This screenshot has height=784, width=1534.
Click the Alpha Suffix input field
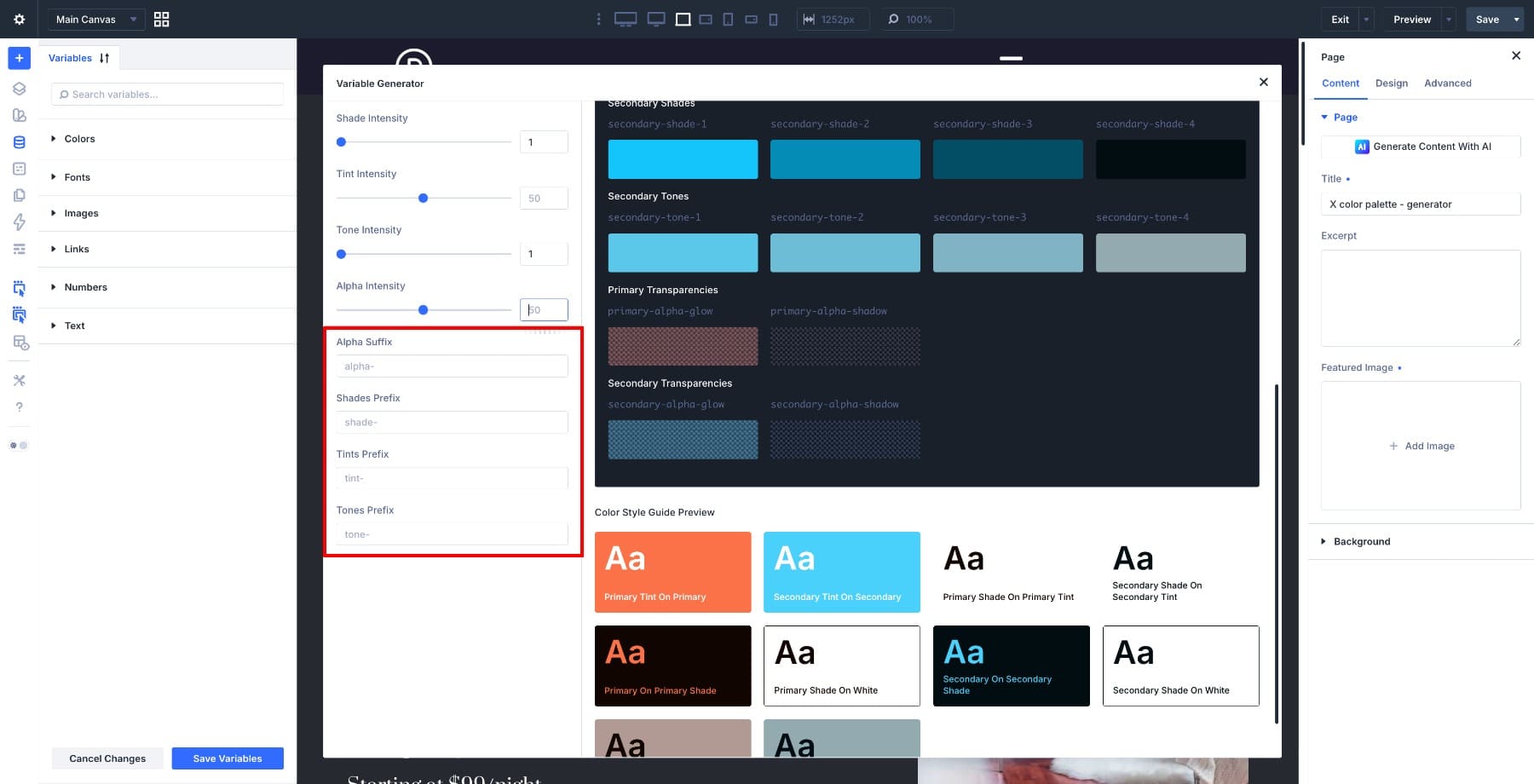point(452,366)
